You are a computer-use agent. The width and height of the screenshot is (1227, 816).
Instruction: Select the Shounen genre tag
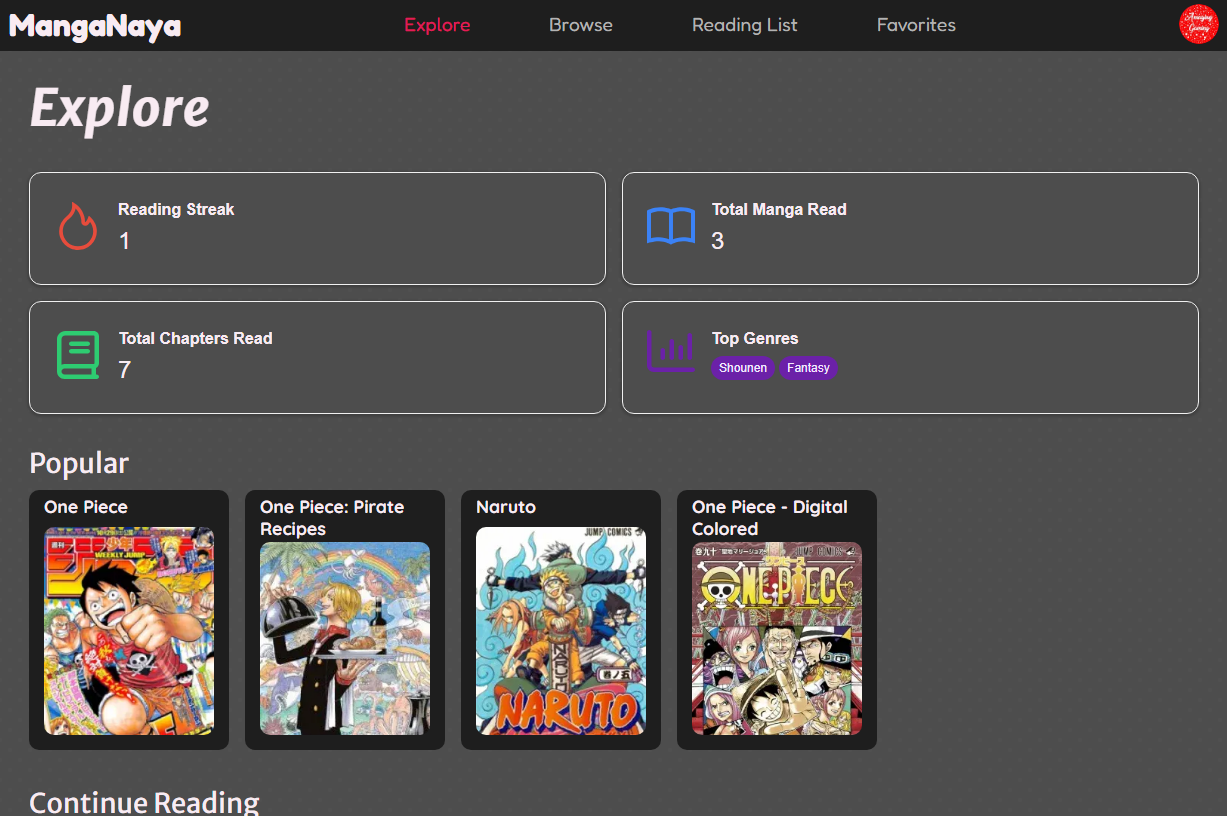(x=743, y=368)
